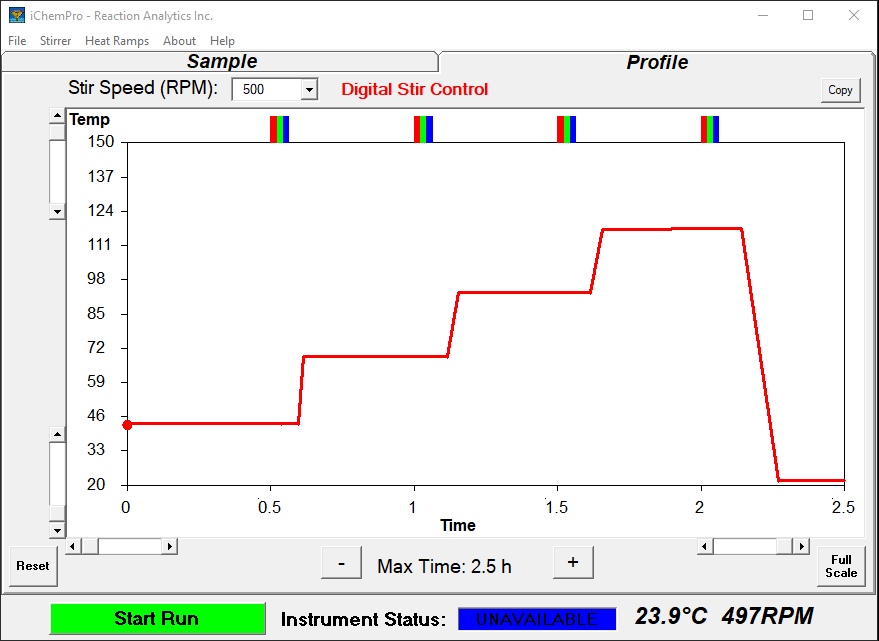
Task: Click the 23.9°C temperature readout
Action: pos(671,616)
